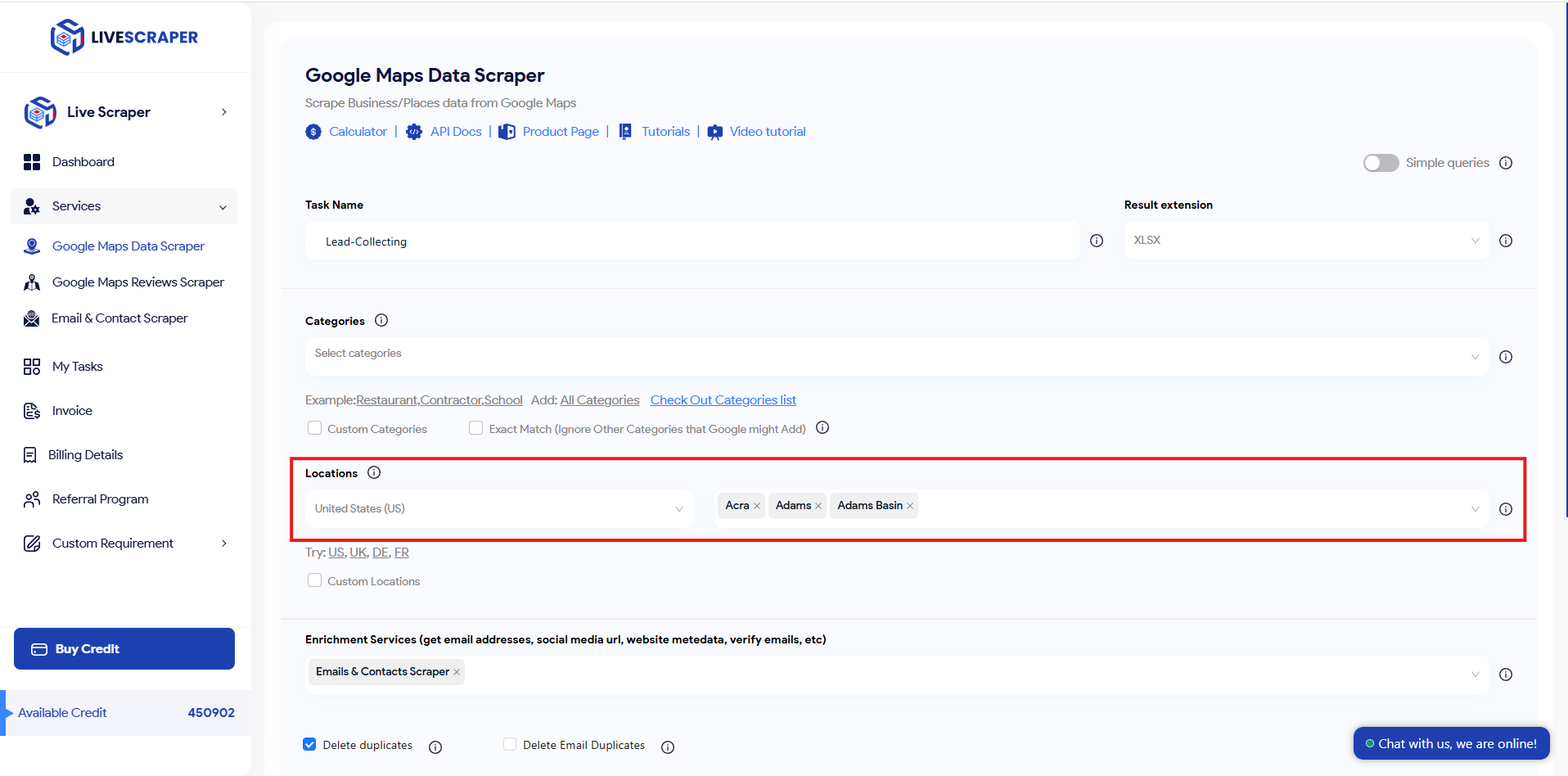The height and width of the screenshot is (776, 1568).
Task: Click the info icon beside Delete Email Duplicates
Action: (x=668, y=747)
